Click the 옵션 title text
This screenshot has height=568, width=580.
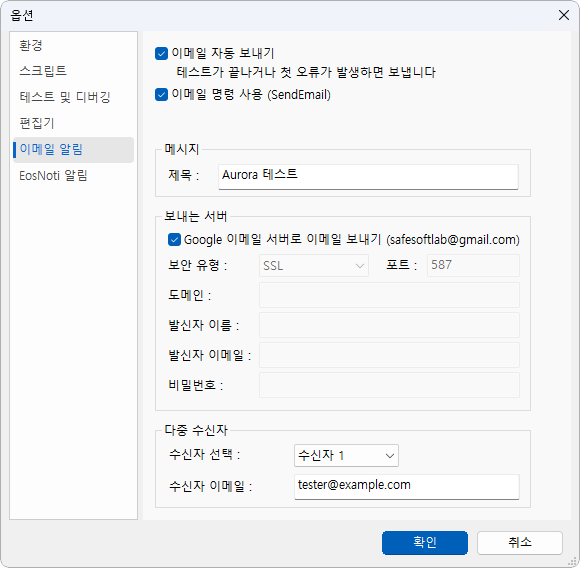(x=22, y=15)
